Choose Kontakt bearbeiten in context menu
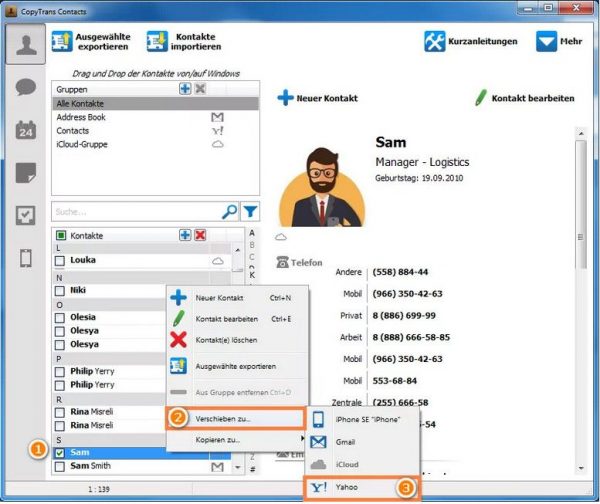This screenshot has width=600, height=504. tap(237, 319)
